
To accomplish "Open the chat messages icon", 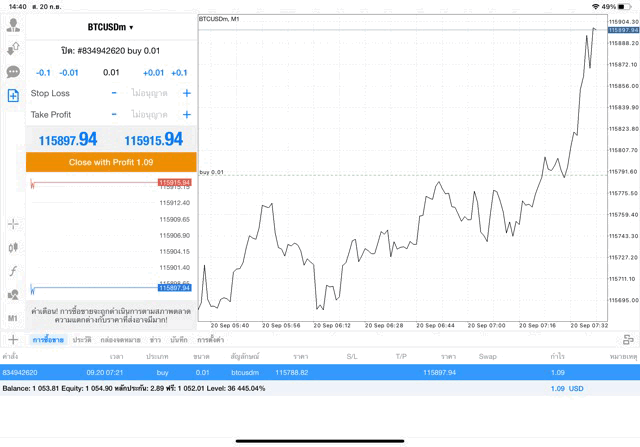I will 13,72.
